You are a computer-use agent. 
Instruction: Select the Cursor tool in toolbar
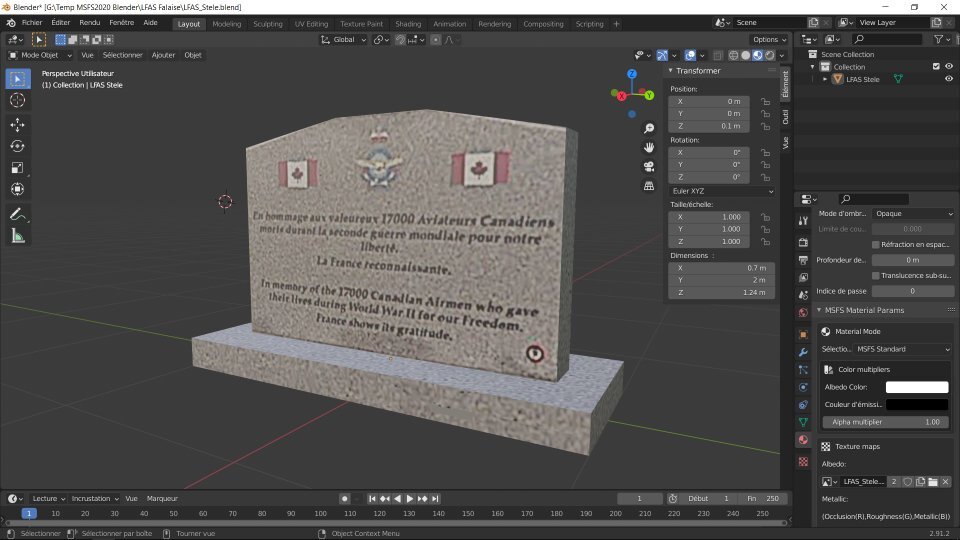click(17, 100)
